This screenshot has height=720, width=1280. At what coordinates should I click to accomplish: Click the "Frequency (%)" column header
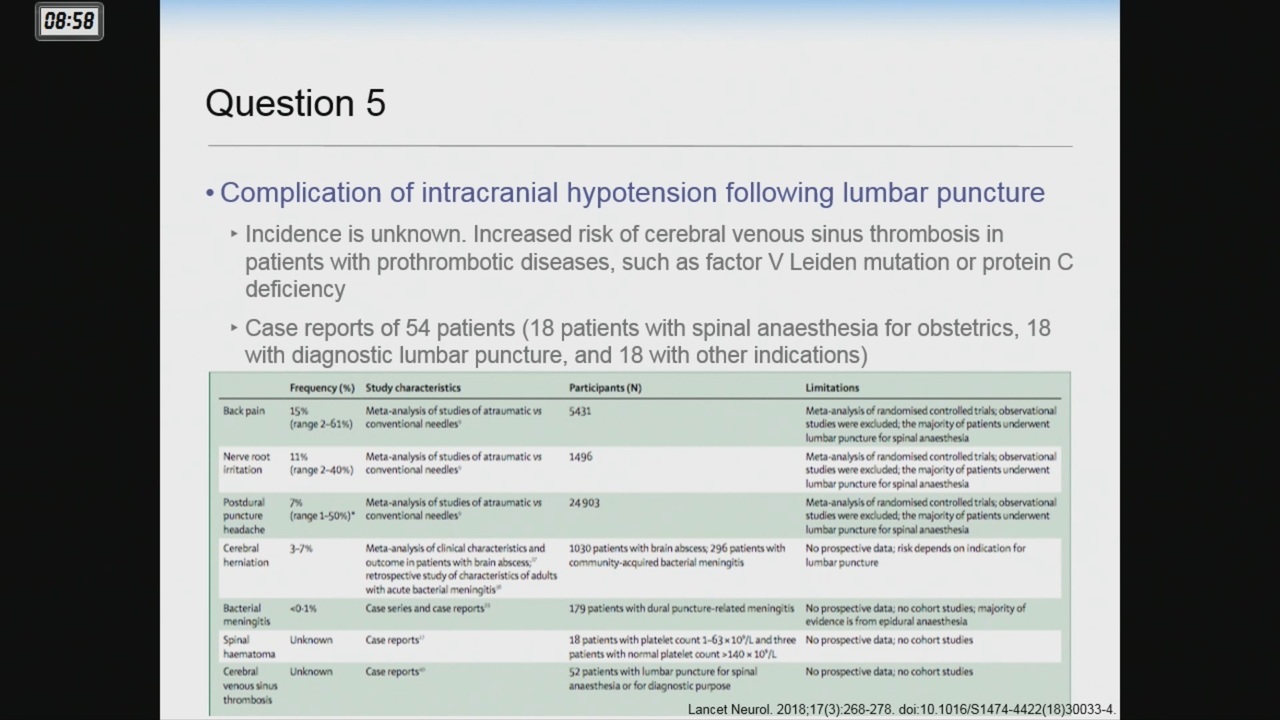coord(322,387)
